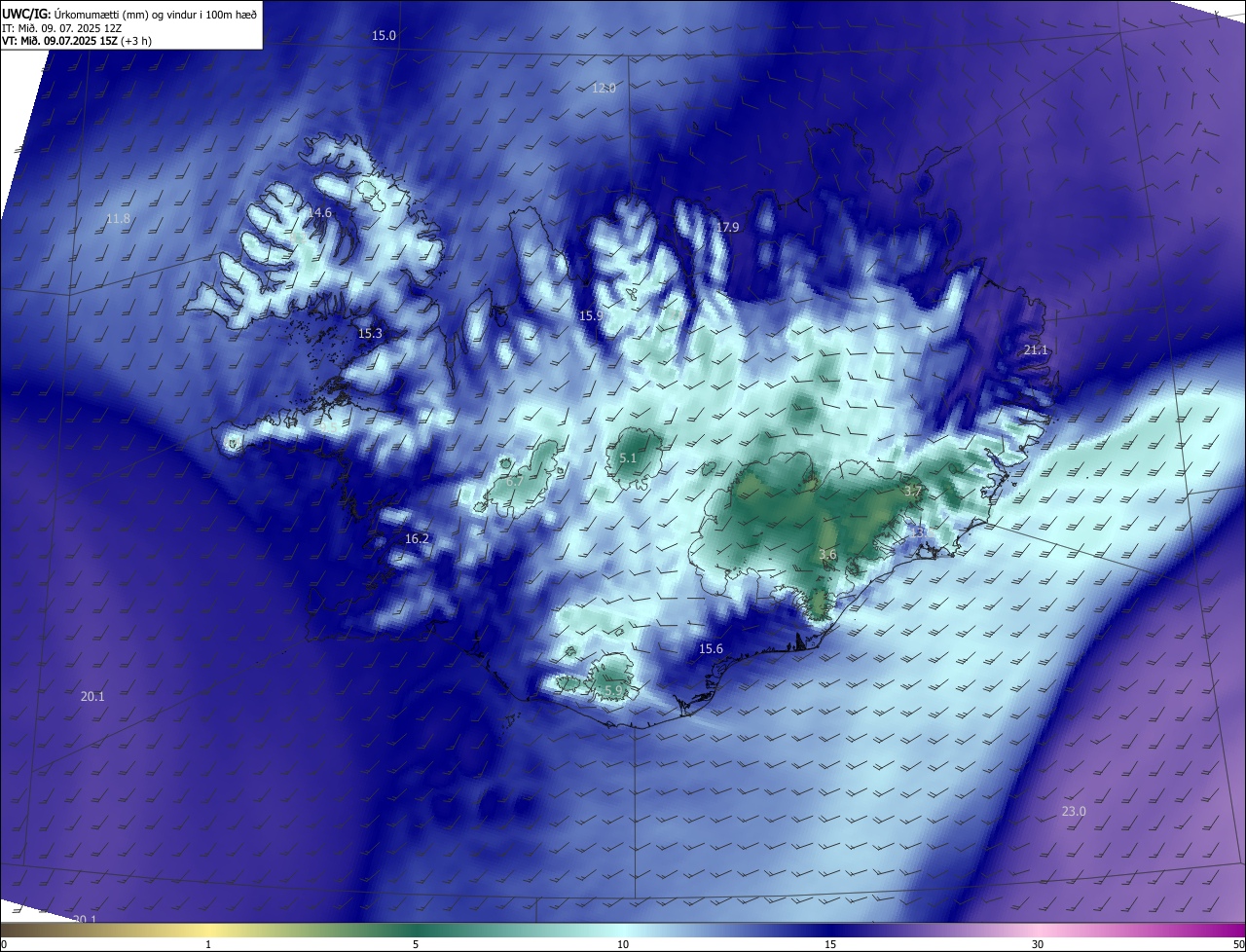Image resolution: width=1246 pixels, height=952 pixels.
Task: Click the colorbar tick label 50
Action: (x=1238, y=944)
